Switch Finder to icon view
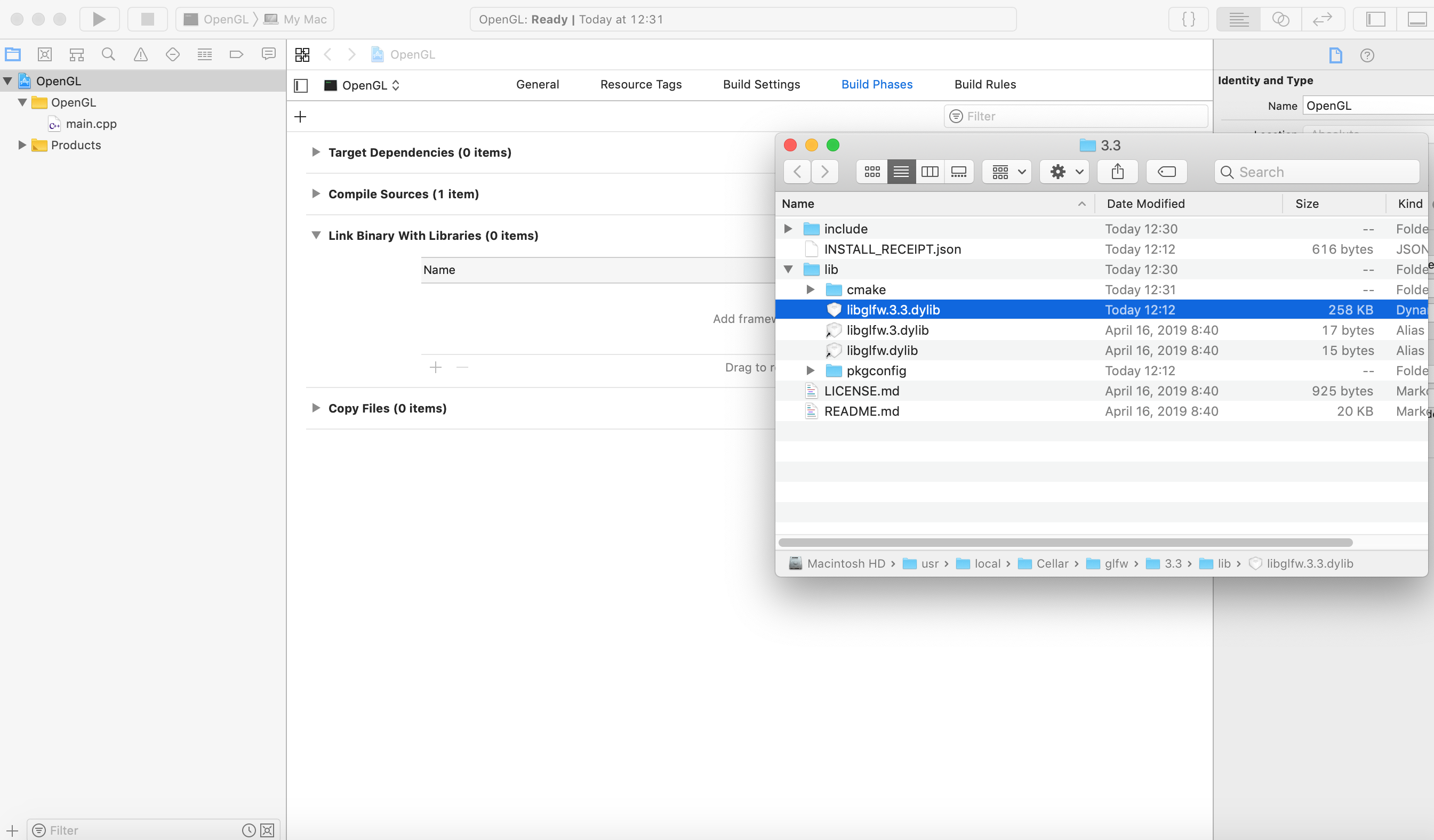1434x840 pixels. point(871,171)
